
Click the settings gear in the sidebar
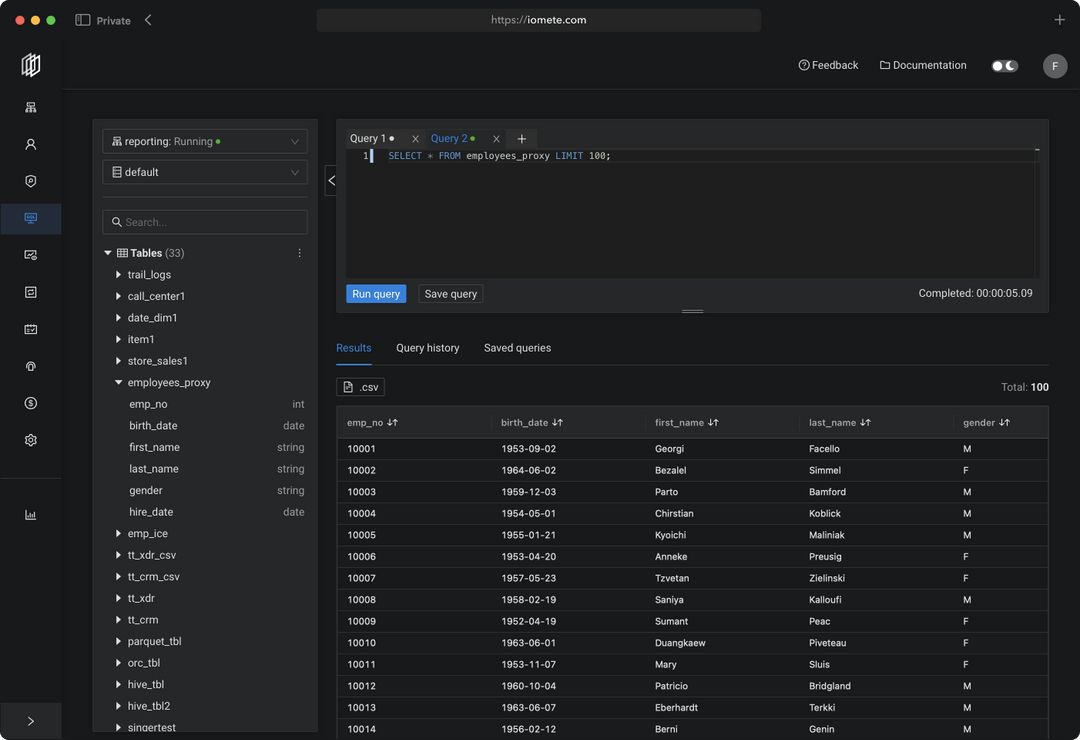point(30,440)
